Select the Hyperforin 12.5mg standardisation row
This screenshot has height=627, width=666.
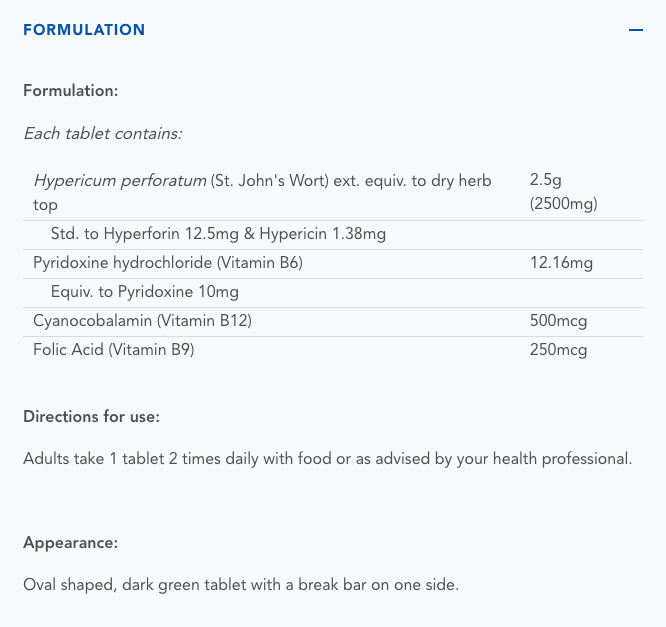point(218,234)
